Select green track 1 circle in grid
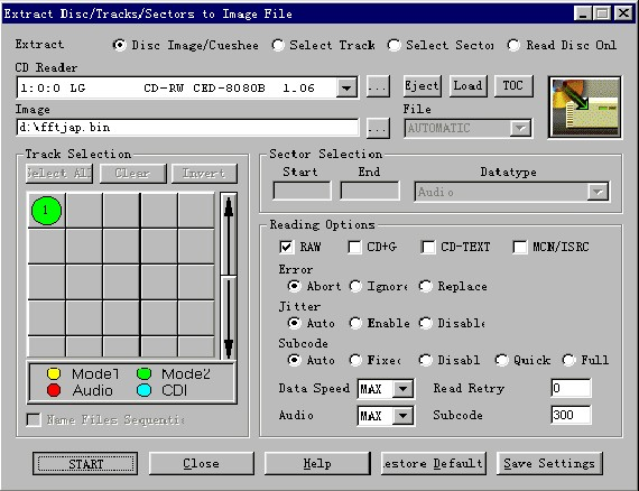This screenshot has height=491, width=639. [46, 210]
